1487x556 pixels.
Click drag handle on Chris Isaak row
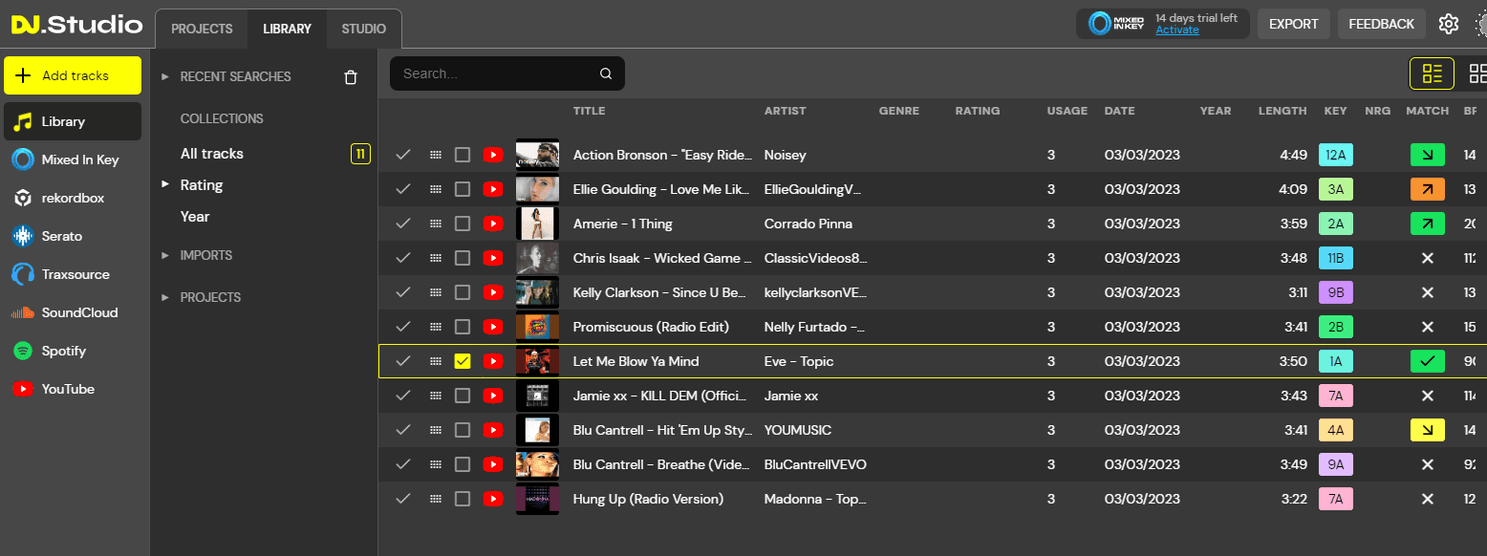(435, 258)
